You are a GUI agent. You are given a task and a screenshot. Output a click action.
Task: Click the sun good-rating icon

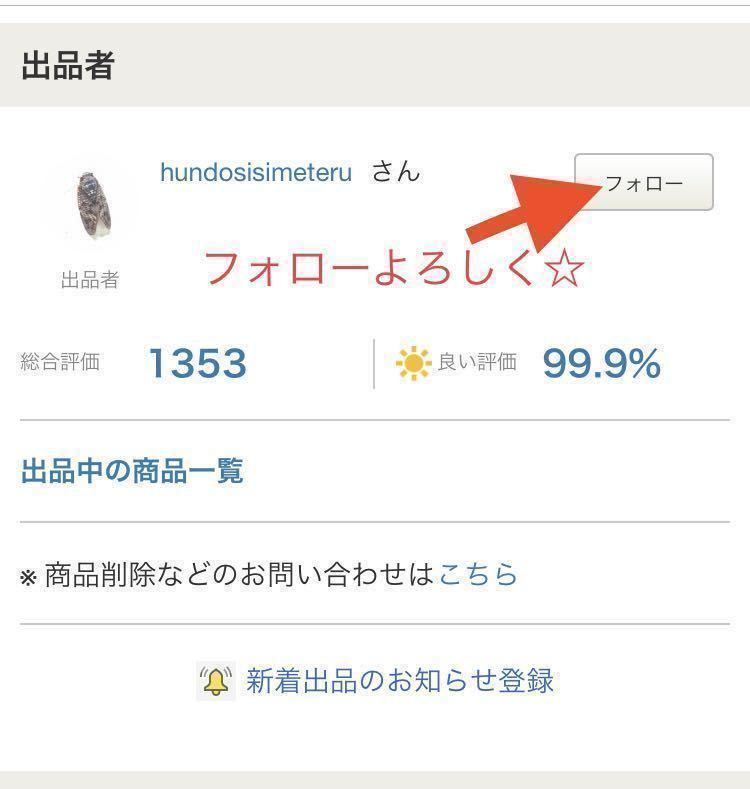point(413,363)
